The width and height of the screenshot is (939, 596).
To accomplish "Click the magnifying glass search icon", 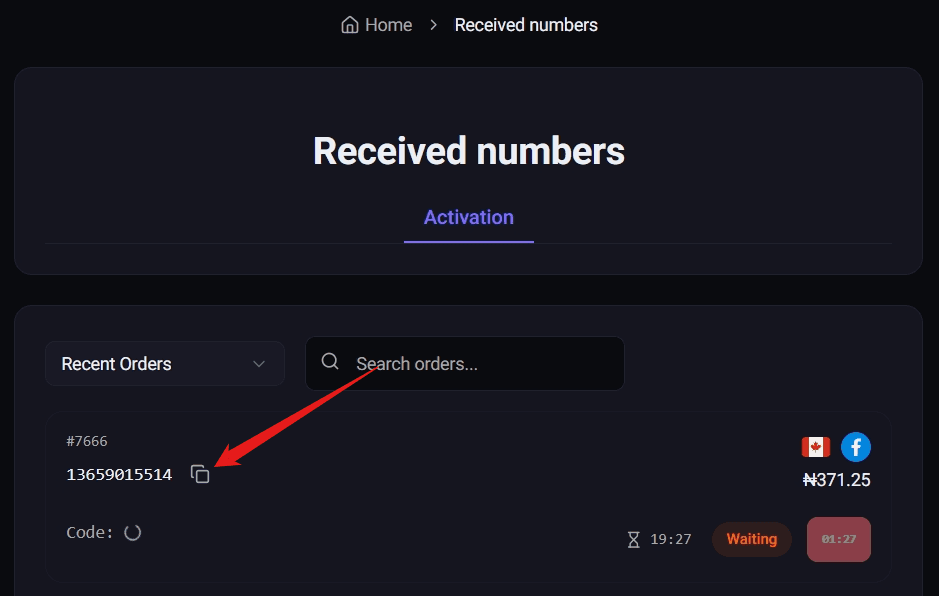I will 330,363.
